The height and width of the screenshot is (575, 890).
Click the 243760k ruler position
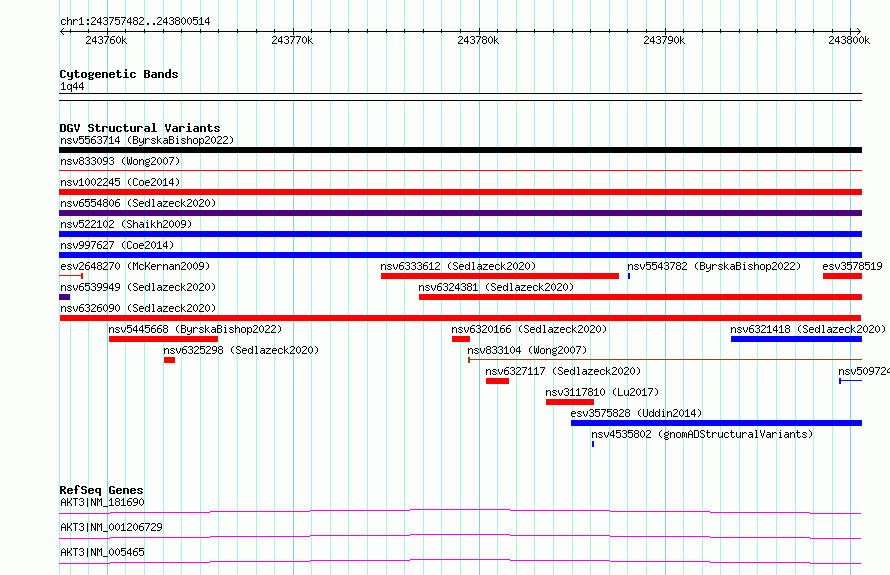106,40
